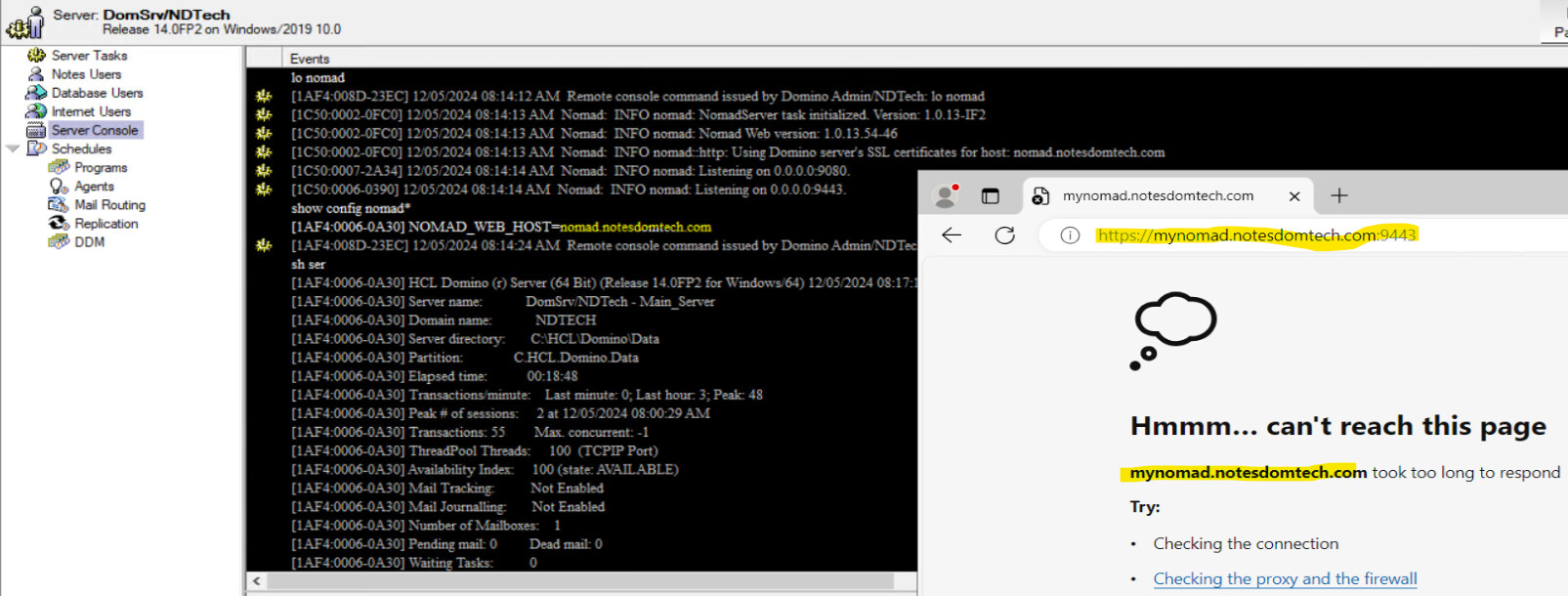The image size is (1568, 596).
Task: Select the mynomad.notesdomtech.com browser tab
Action: [x=1168, y=195]
